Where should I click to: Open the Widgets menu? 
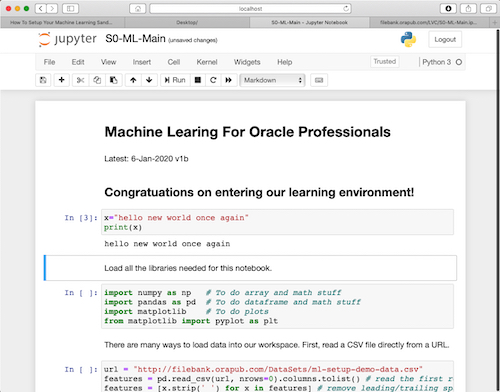pyautogui.click(x=247, y=62)
